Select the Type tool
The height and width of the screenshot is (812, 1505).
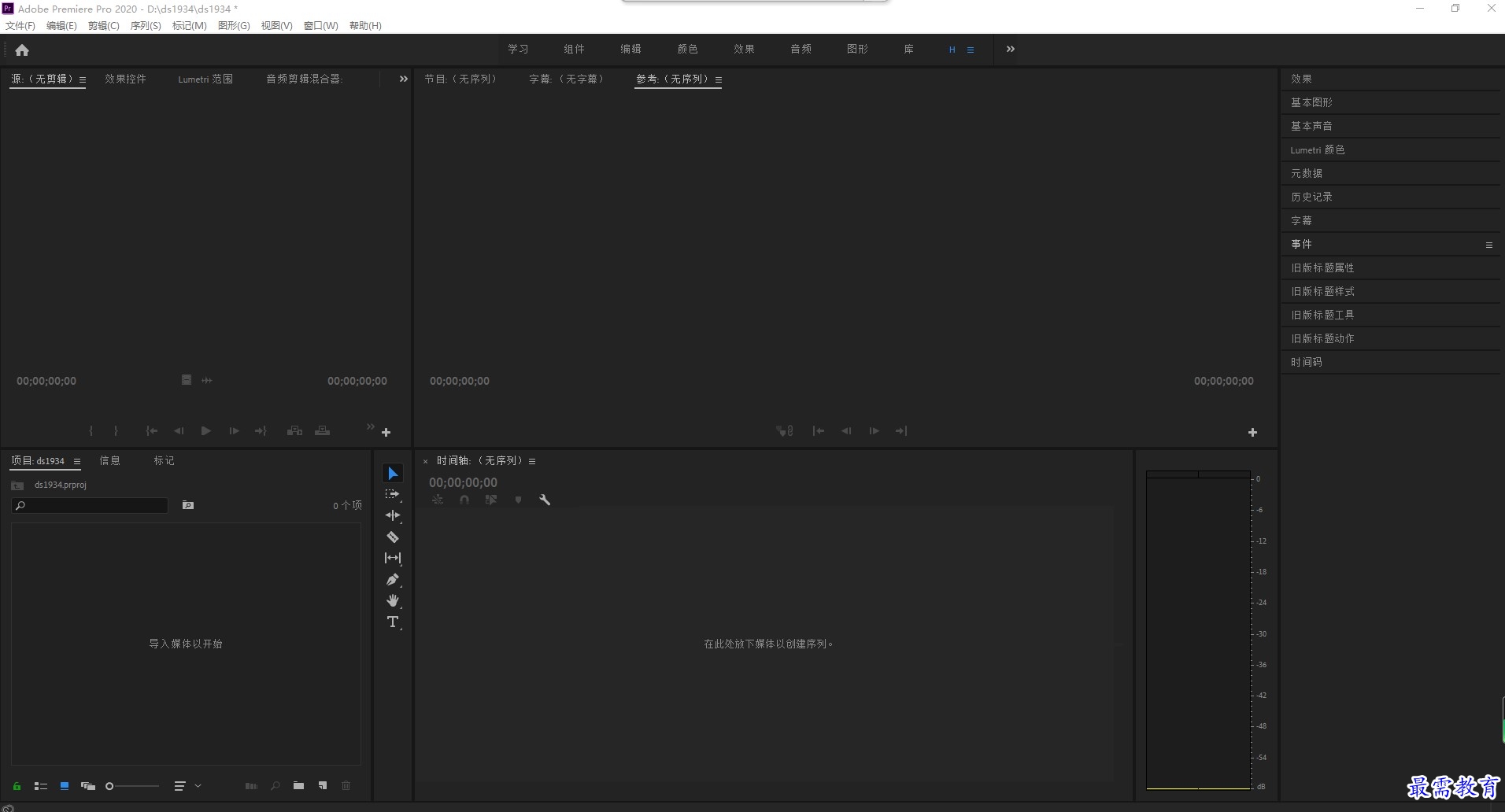tap(393, 622)
